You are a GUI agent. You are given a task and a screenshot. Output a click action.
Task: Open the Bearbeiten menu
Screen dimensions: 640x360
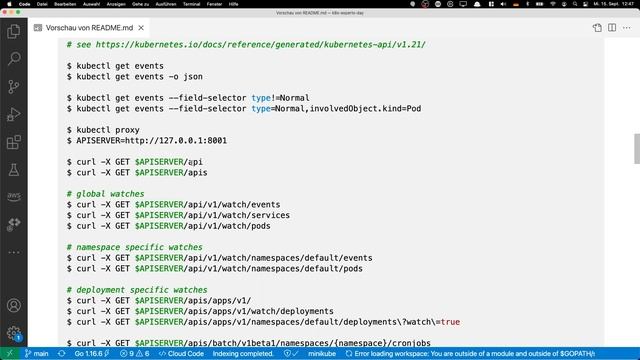(x=65, y=4)
